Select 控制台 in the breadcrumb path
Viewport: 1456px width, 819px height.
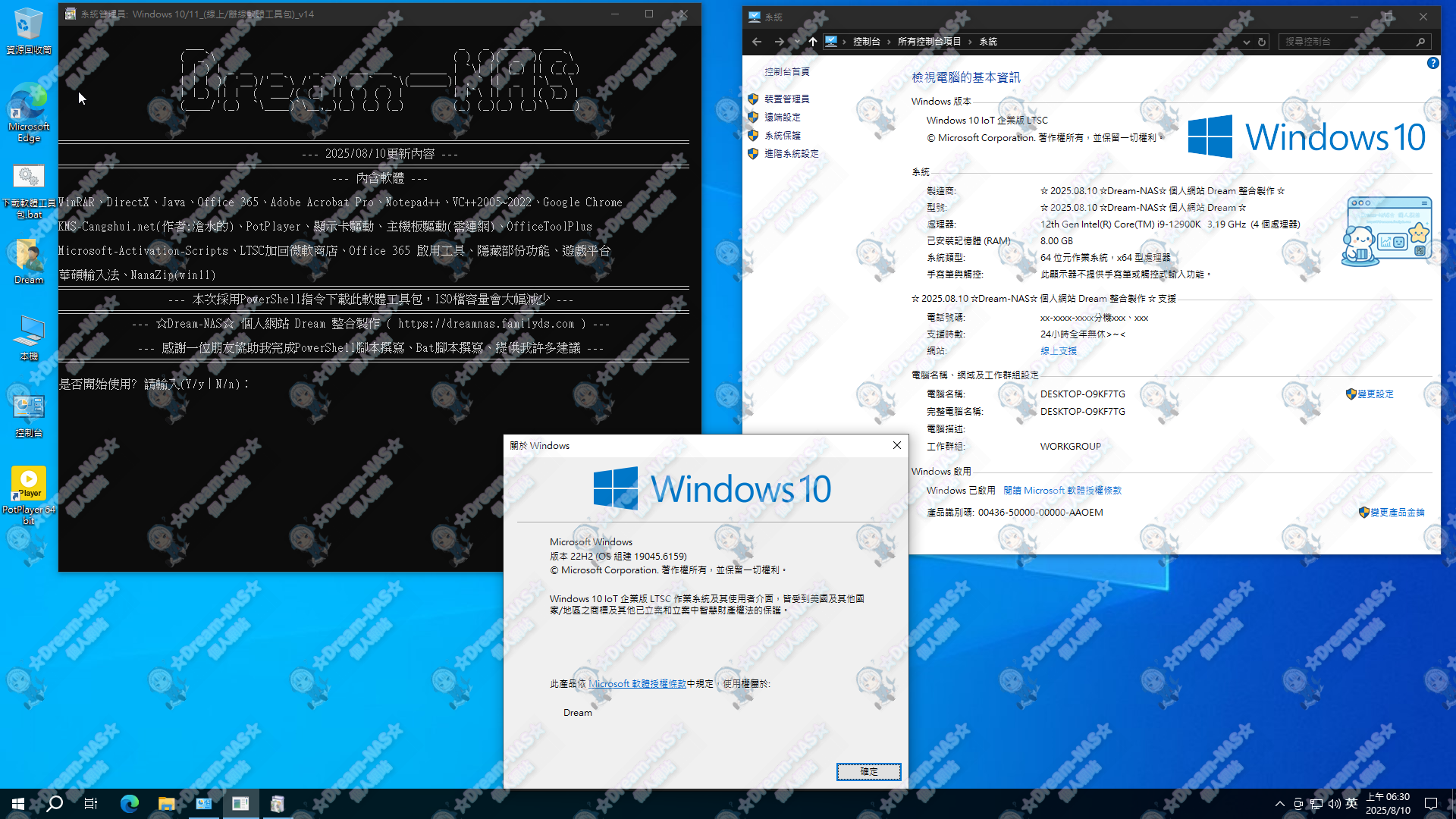click(x=866, y=42)
